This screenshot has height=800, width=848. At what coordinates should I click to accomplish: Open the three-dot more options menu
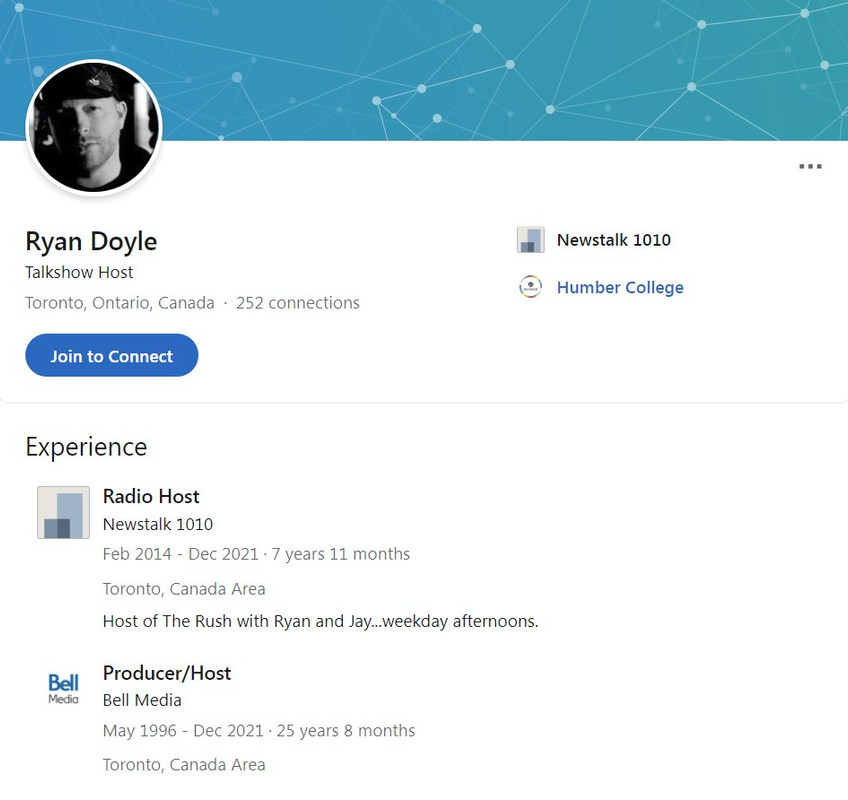click(x=810, y=167)
